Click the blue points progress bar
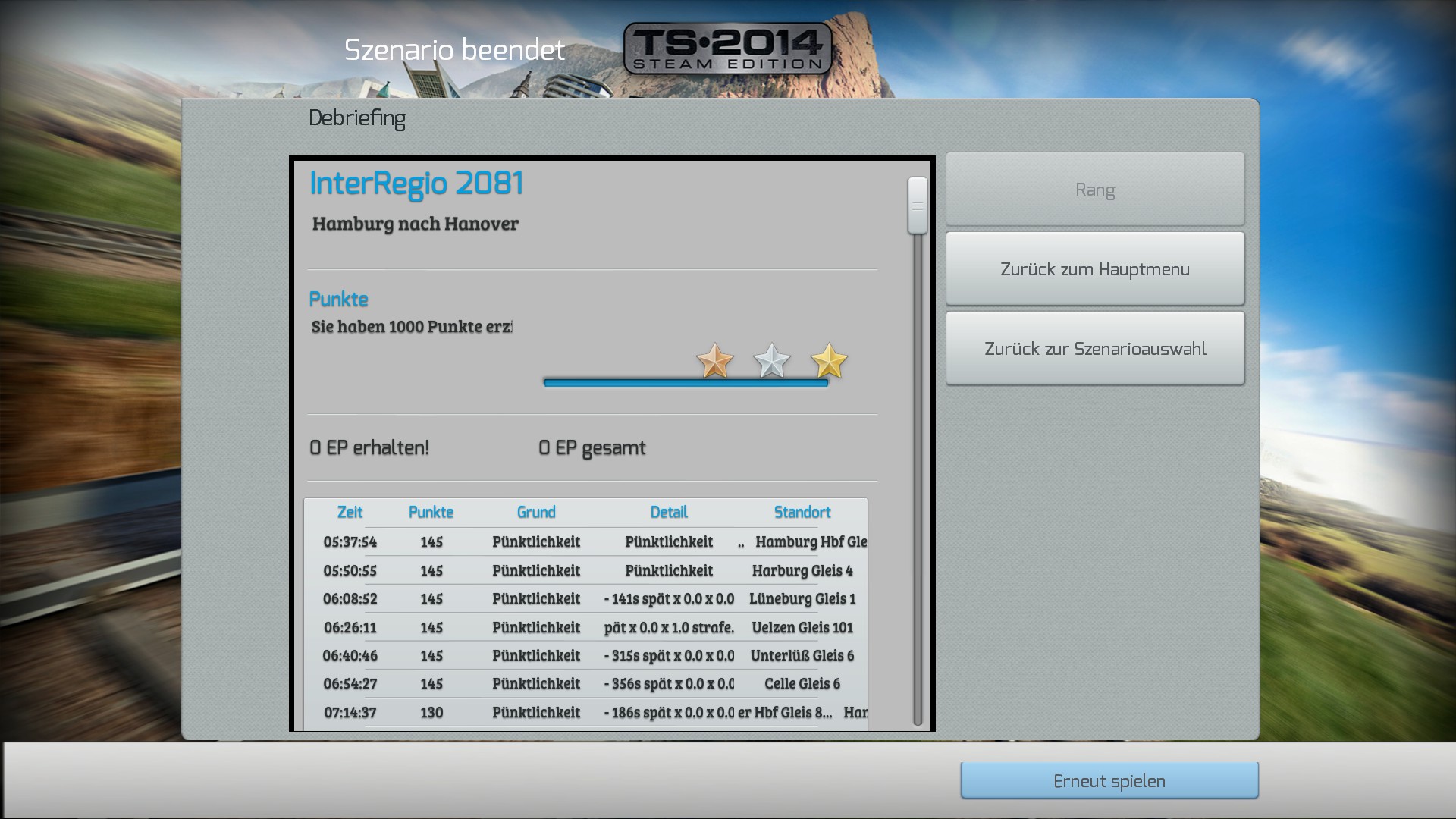Viewport: 1456px width, 819px height. (x=686, y=383)
